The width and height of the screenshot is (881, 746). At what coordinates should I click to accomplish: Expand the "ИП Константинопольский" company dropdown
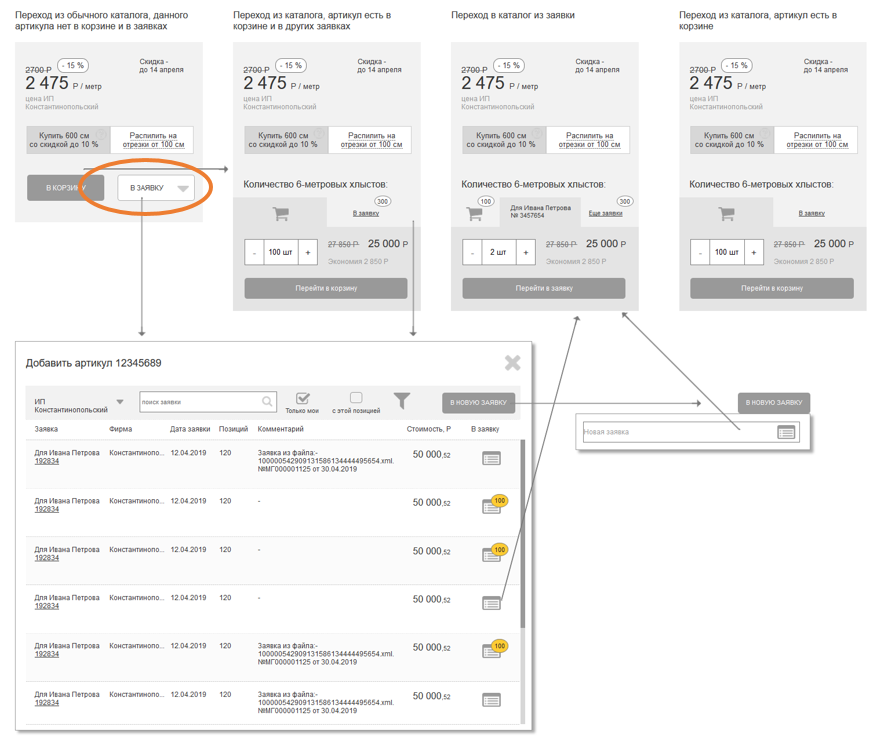[120, 403]
